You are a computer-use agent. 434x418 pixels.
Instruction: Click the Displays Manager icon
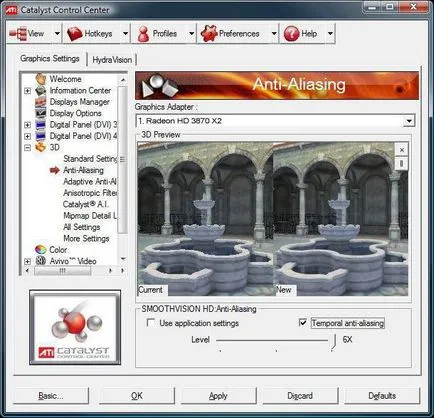41,102
